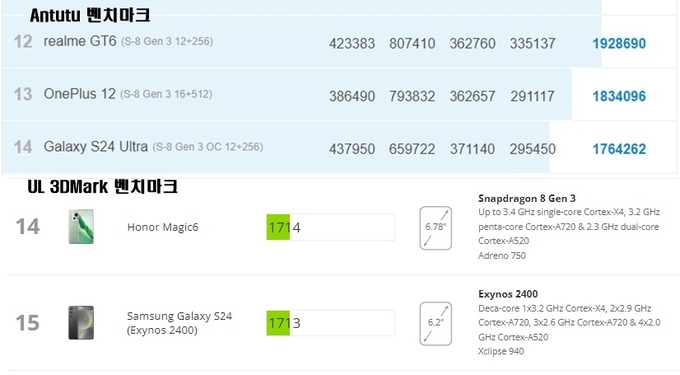Select the OnePlus 12 device name
The width and height of the screenshot is (680, 375).
(80, 94)
